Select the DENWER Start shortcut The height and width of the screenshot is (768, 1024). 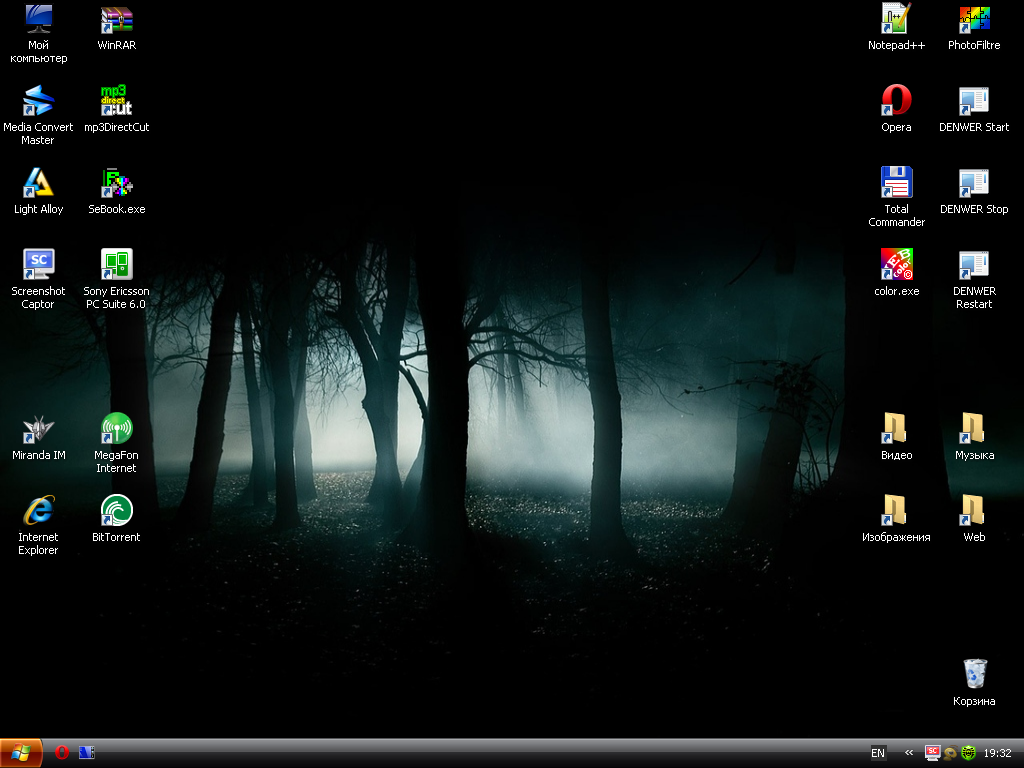point(974,101)
